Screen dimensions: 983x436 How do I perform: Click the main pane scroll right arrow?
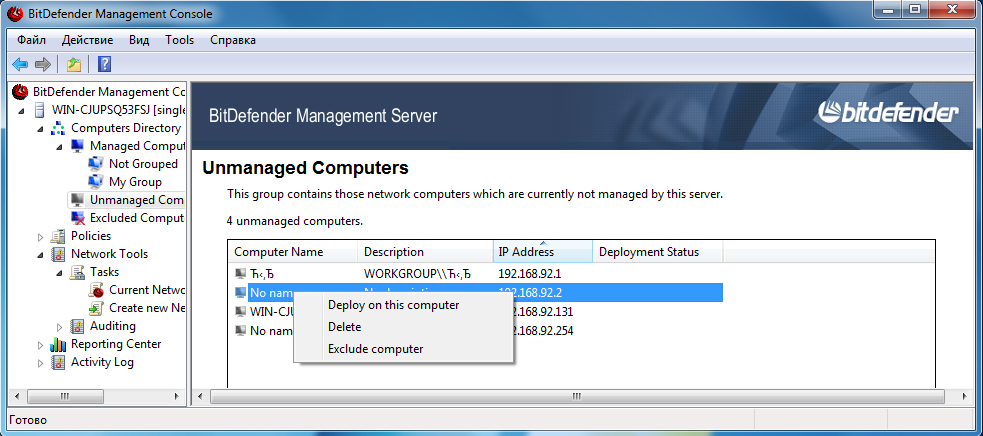(x=964, y=396)
